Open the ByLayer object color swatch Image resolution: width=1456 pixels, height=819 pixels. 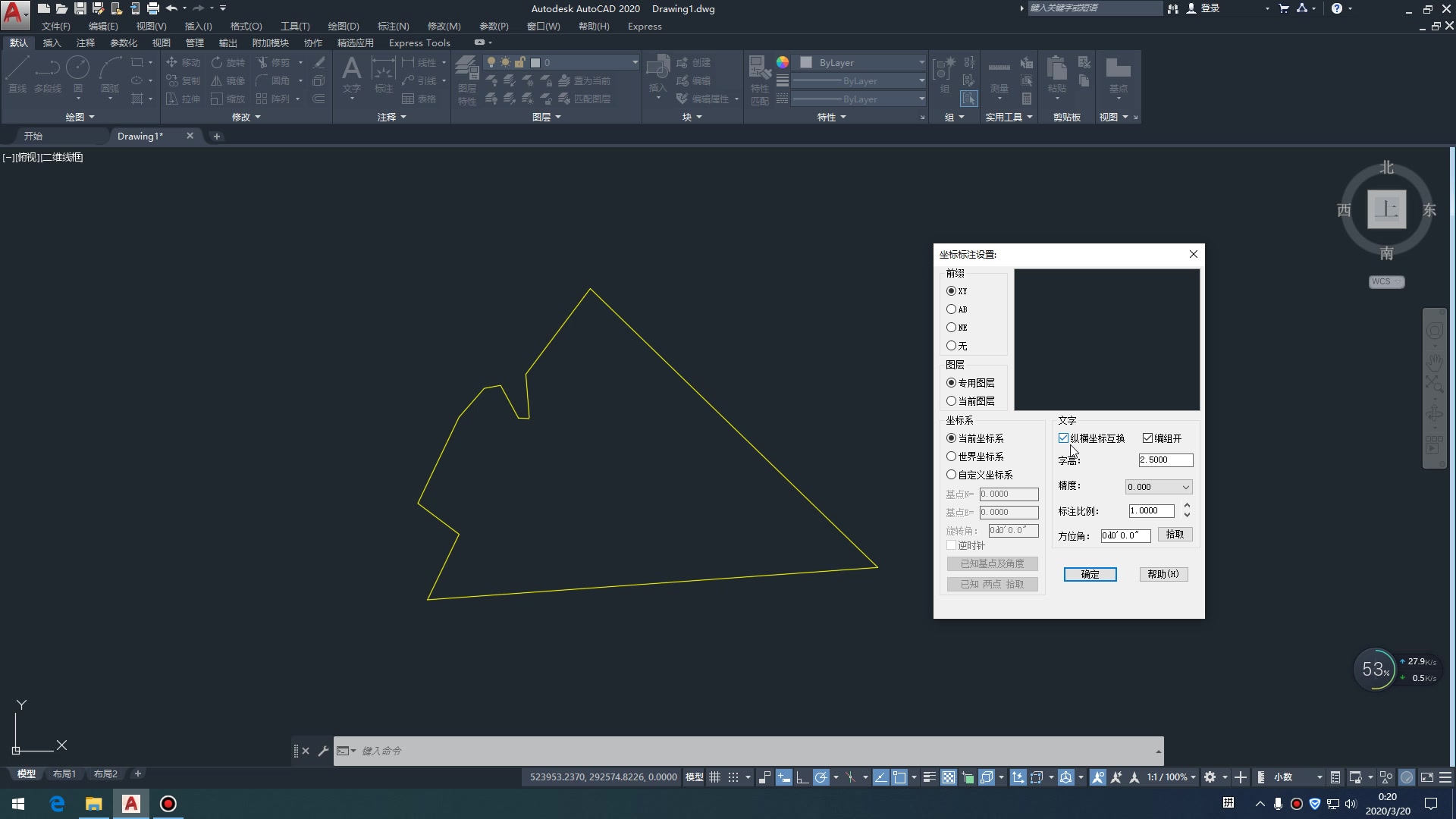(807, 62)
